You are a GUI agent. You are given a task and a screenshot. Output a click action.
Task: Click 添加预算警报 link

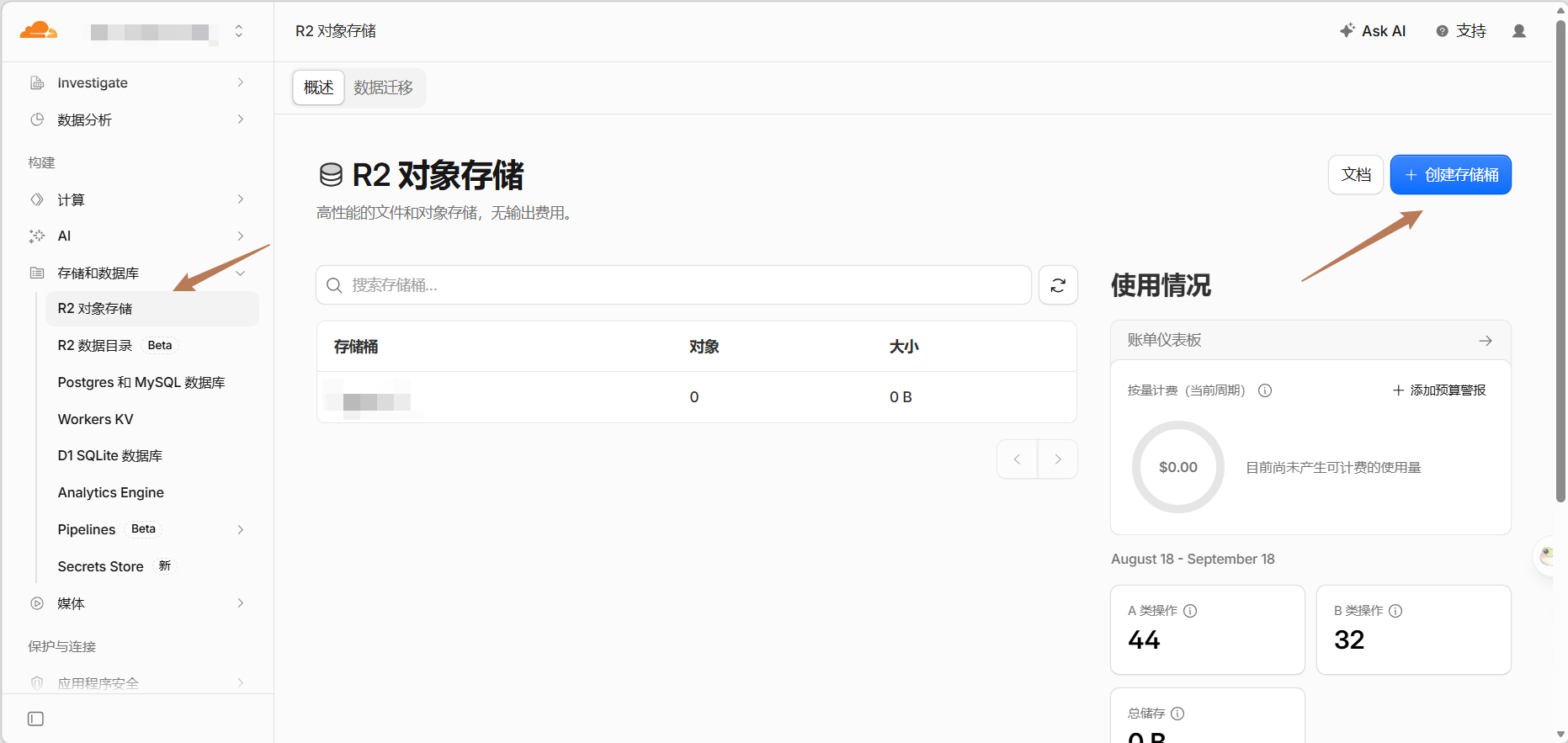1439,390
